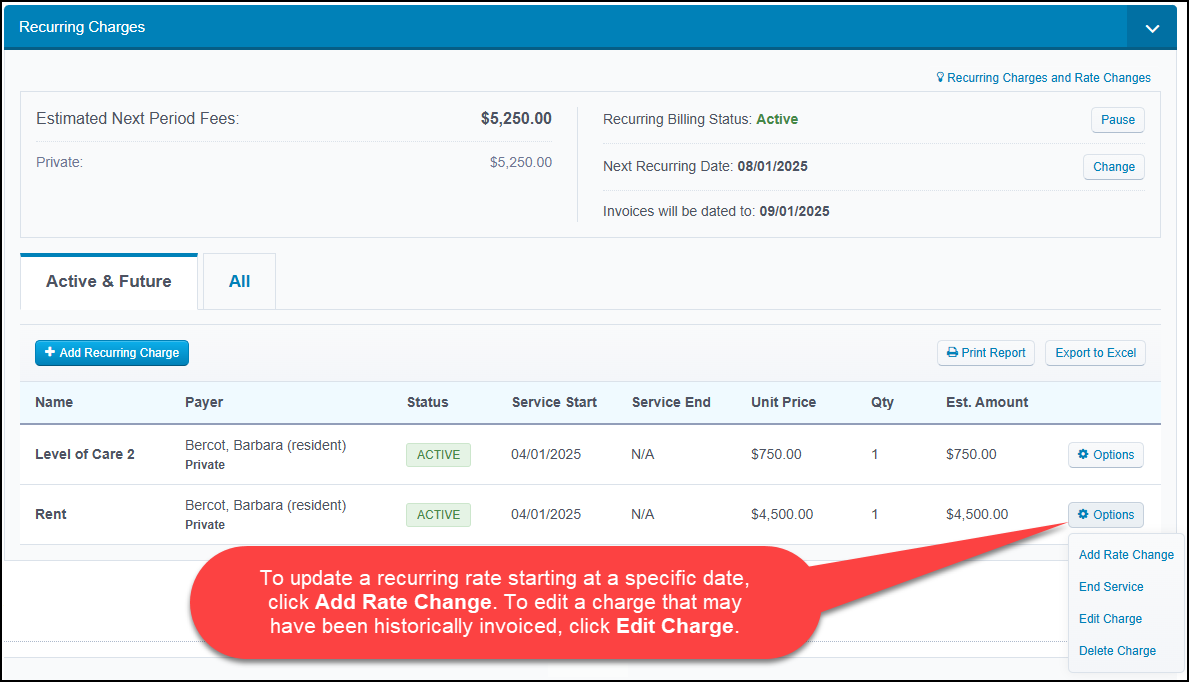1189x682 pixels.
Task: Click the Recurring Charges panel title
Action: (x=82, y=27)
